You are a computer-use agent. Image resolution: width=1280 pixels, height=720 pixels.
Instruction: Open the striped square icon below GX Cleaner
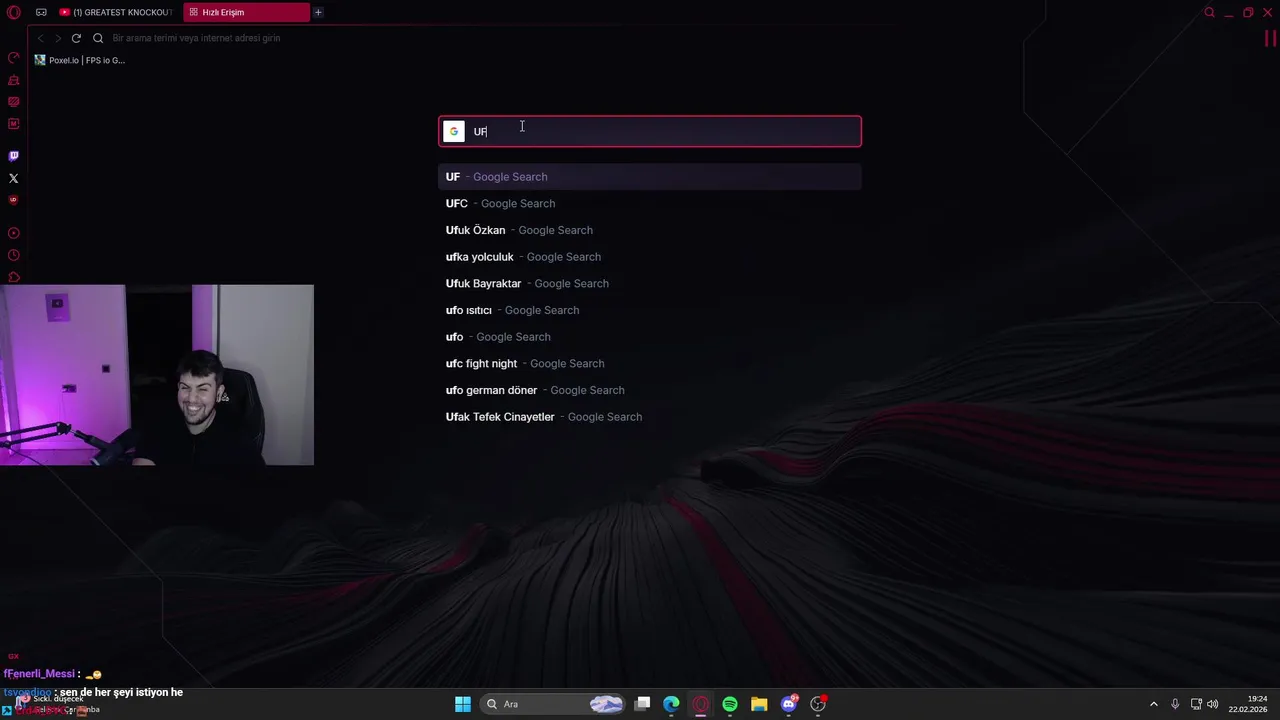pyautogui.click(x=13, y=102)
